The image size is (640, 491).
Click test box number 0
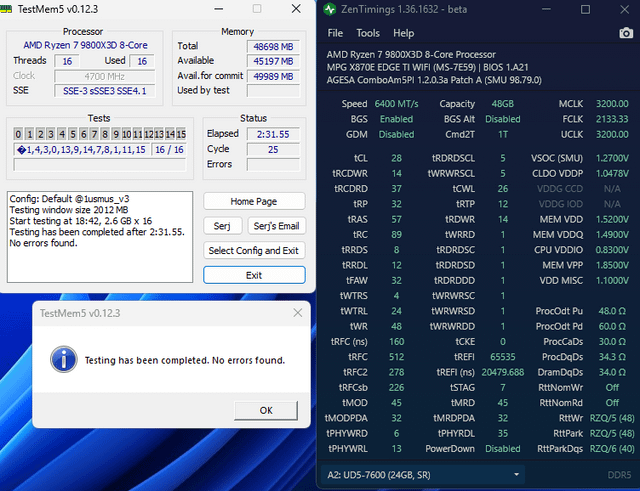click(x=18, y=134)
